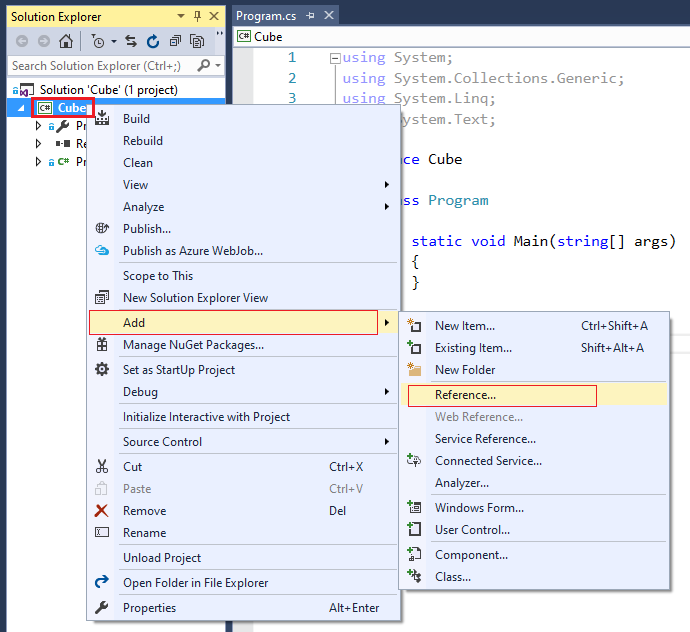Image resolution: width=690 pixels, height=632 pixels.
Task: Choose Manage NuGet Packages...
Action: click(244, 345)
